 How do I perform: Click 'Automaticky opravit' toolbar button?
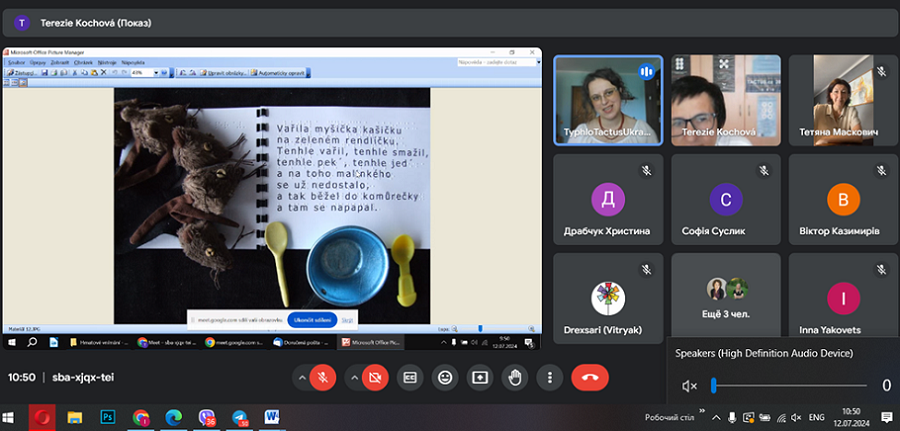click(278, 73)
